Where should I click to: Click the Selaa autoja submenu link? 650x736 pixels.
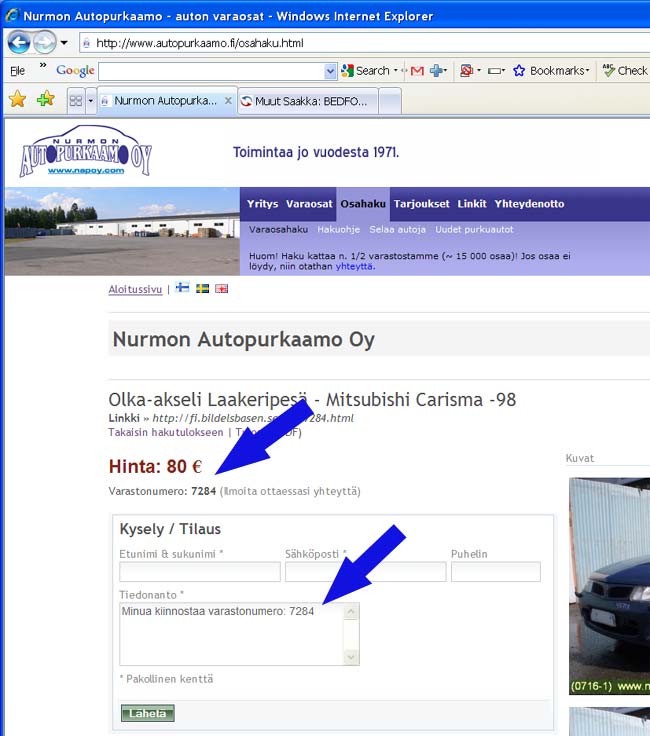[x=398, y=230]
